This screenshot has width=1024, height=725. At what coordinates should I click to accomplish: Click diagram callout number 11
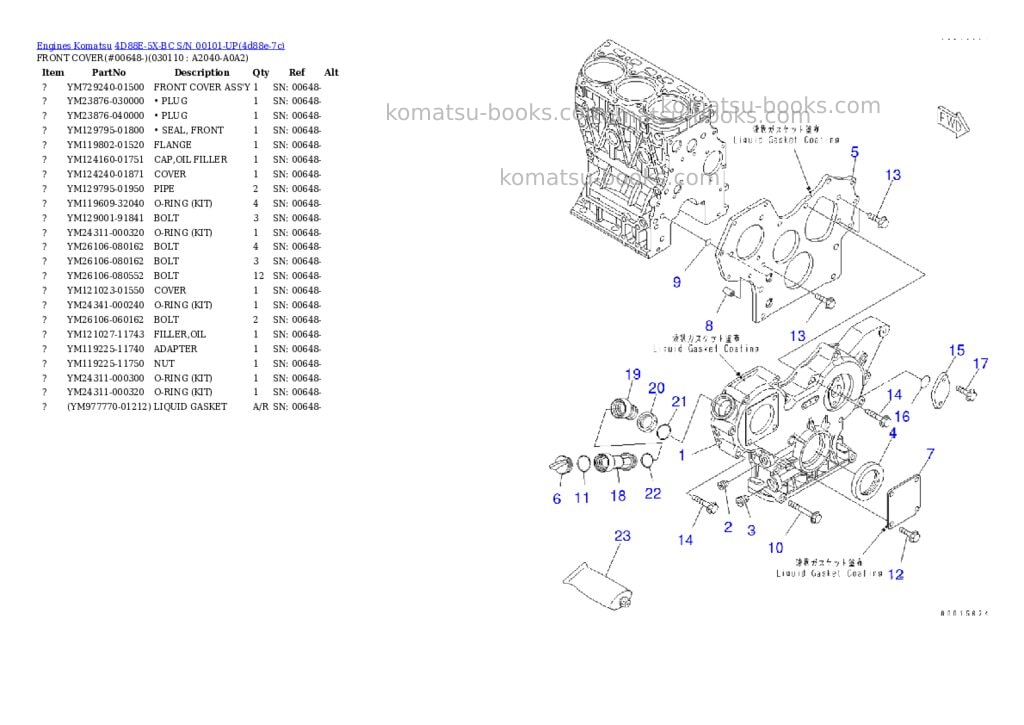tap(581, 498)
